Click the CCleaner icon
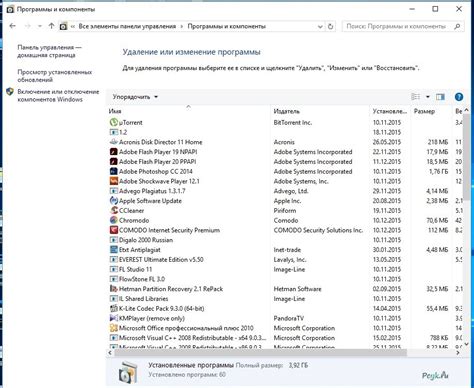474x388 pixels. (x=114, y=211)
